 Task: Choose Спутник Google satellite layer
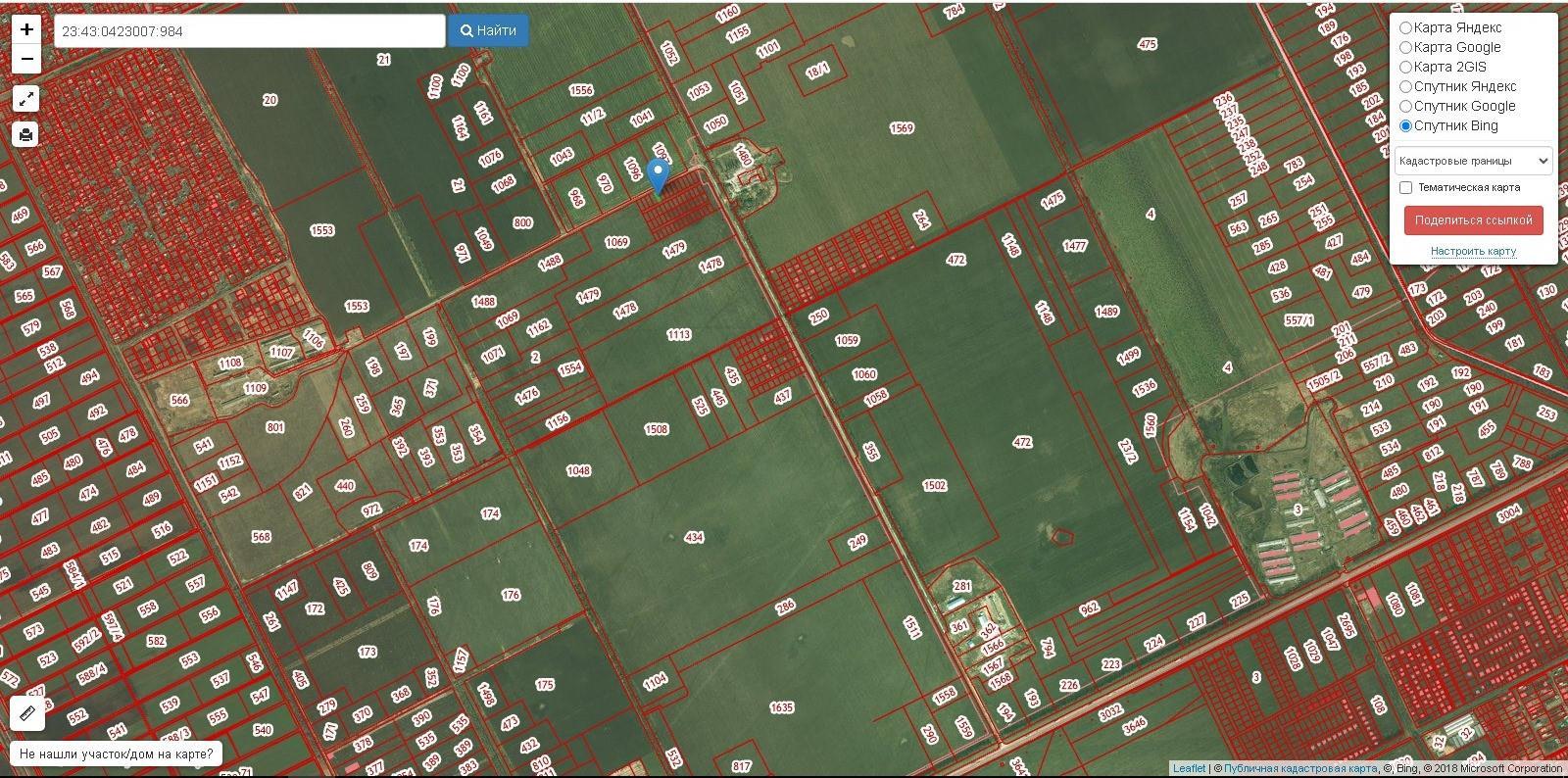pyautogui.click(x=1405, y=106)
